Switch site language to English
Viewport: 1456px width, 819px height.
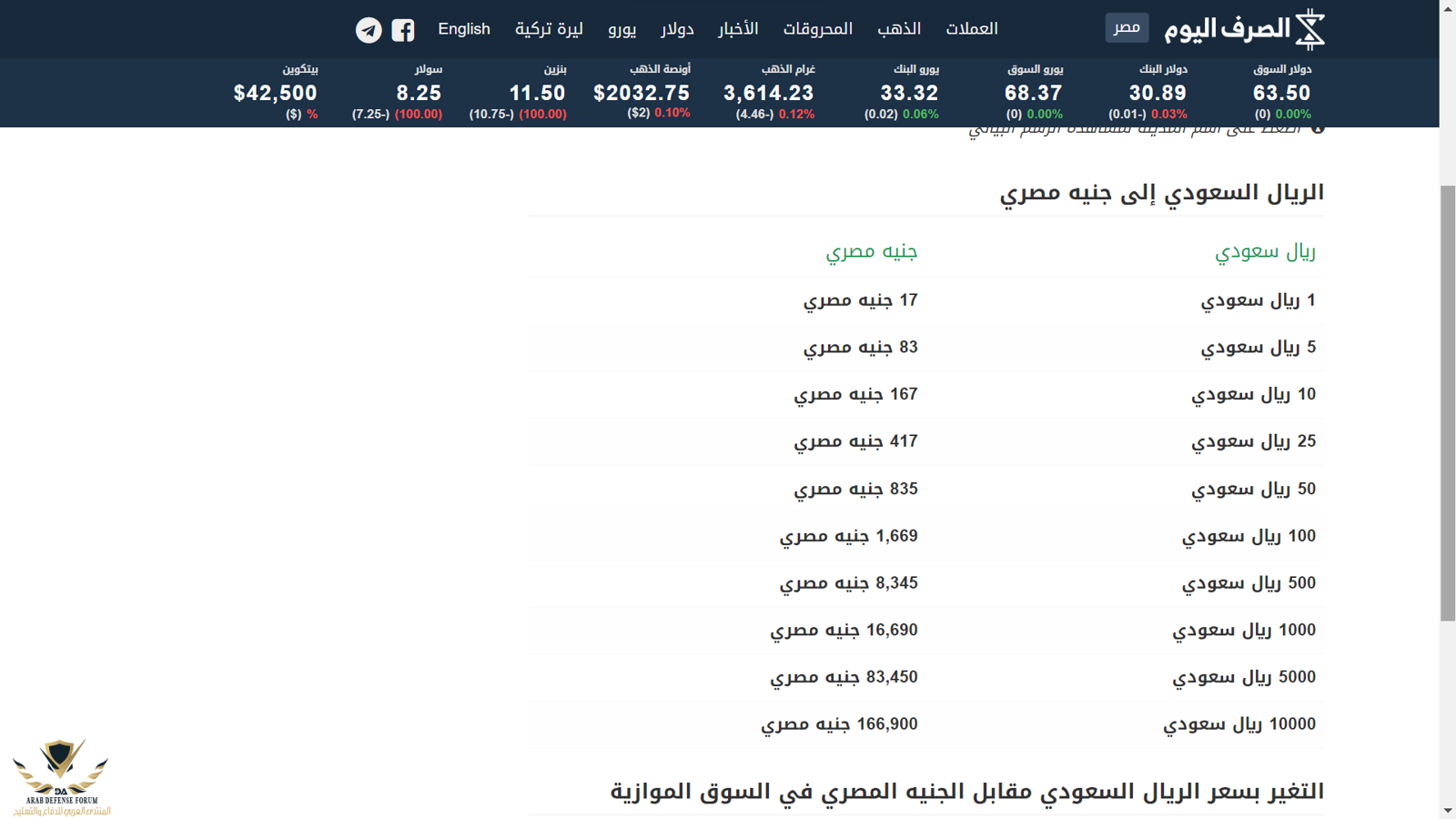pyautogui.click(x=464, y=29)
